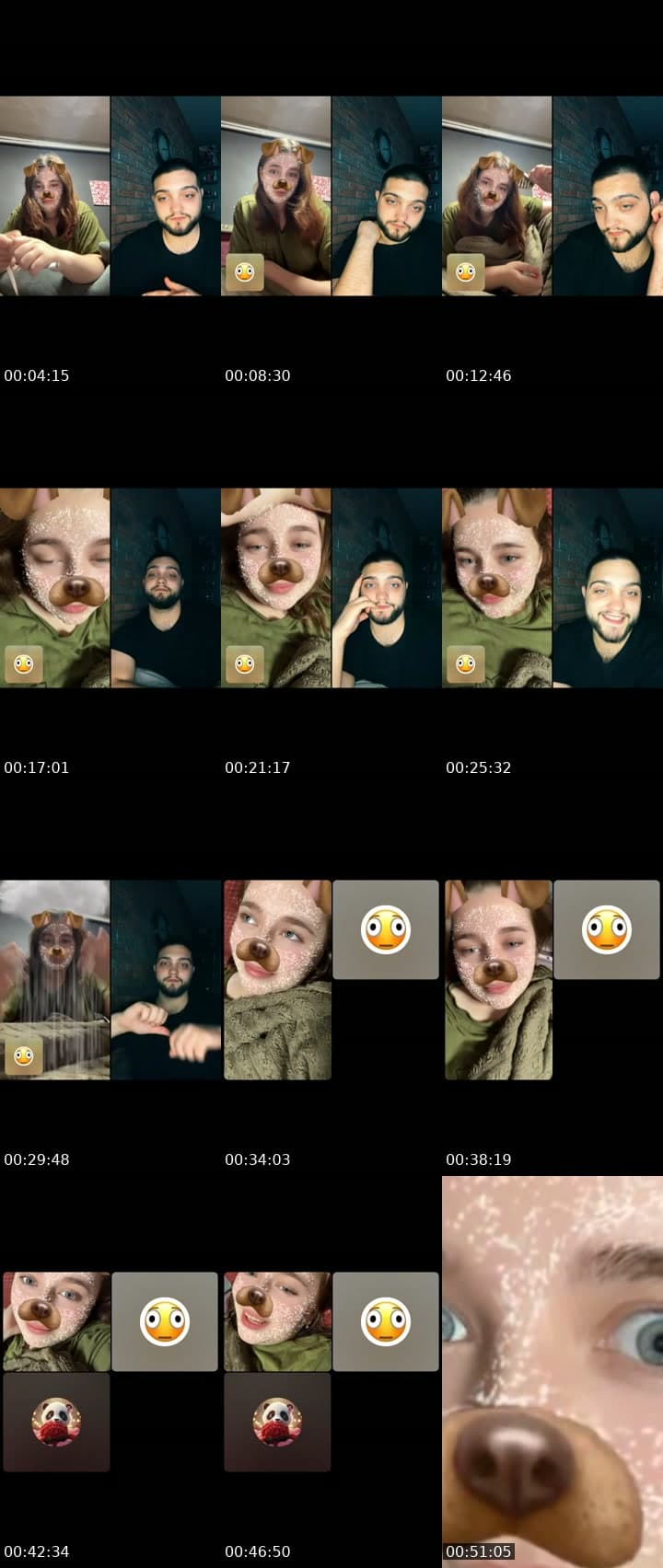
Task: Click the panda avatar above 00:42:34
Action: 56,1422
